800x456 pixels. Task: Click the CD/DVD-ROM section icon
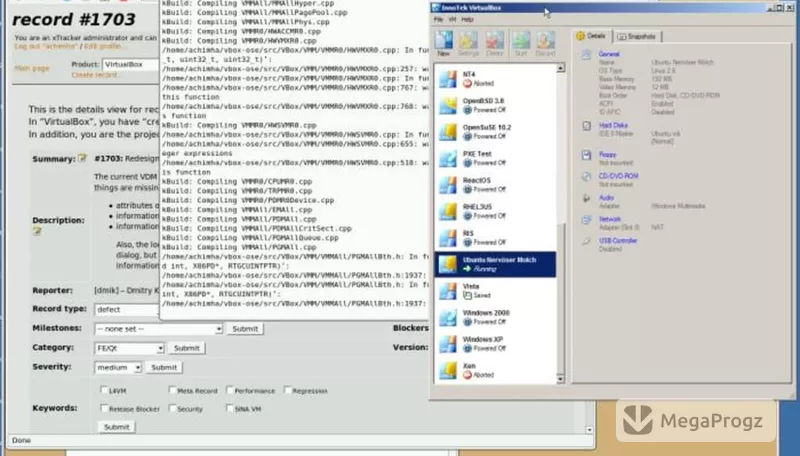(586, 176)
